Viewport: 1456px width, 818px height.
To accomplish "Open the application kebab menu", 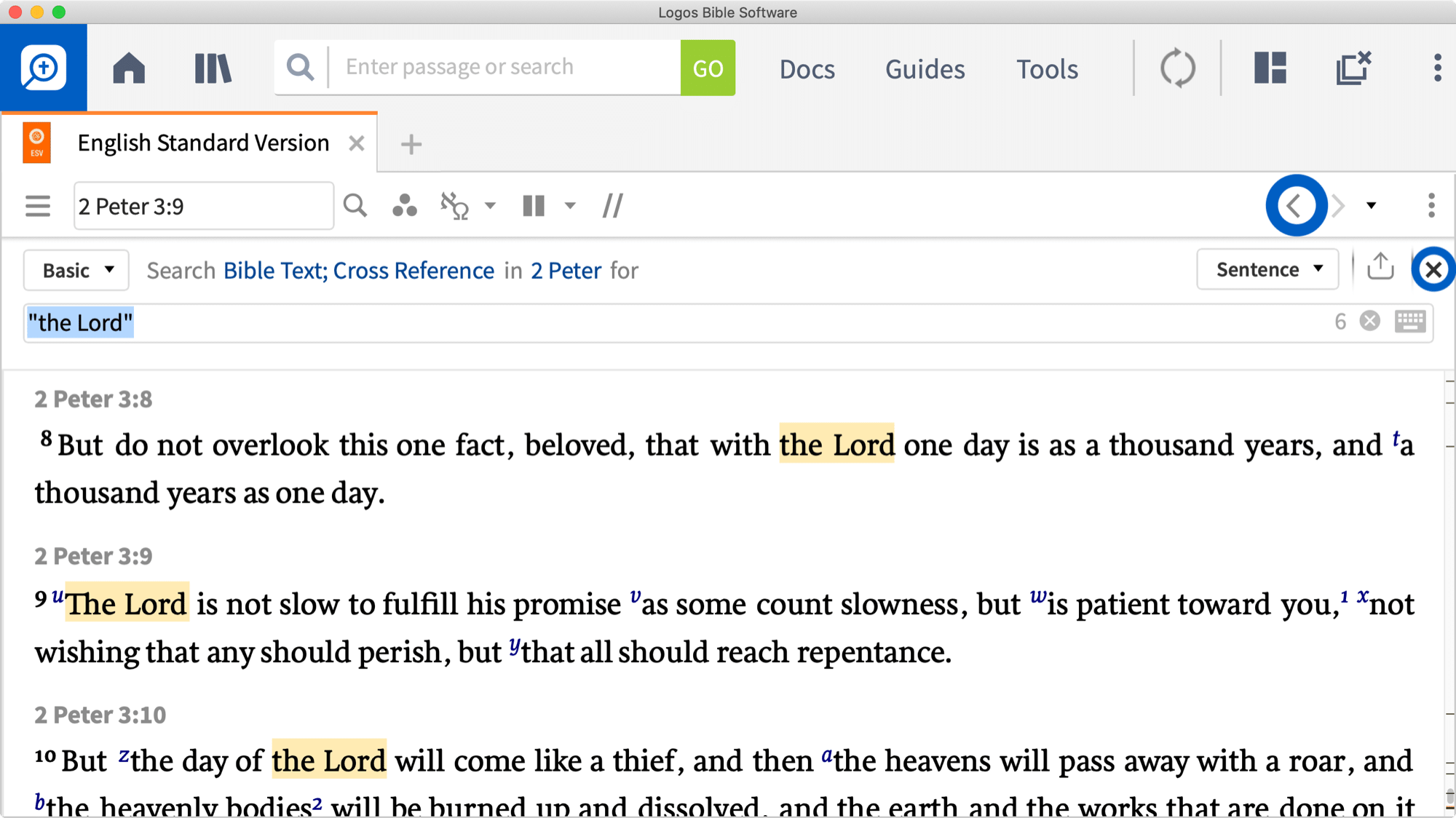I will click(x=1437, y=68).
